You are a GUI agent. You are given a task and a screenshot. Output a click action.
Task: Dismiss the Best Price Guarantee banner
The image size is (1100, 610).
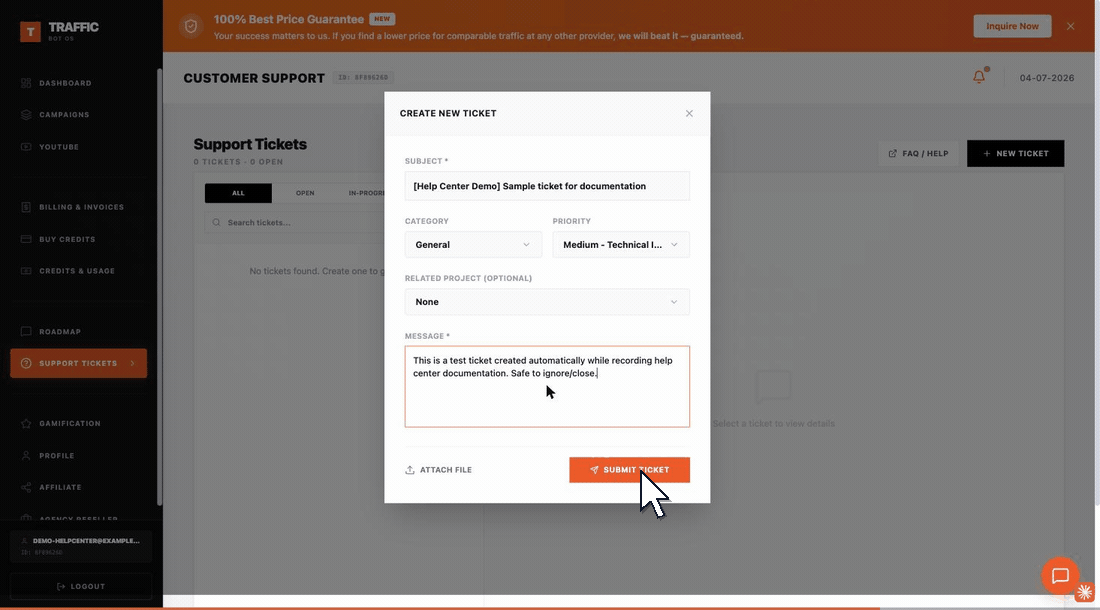[1071, 26]
